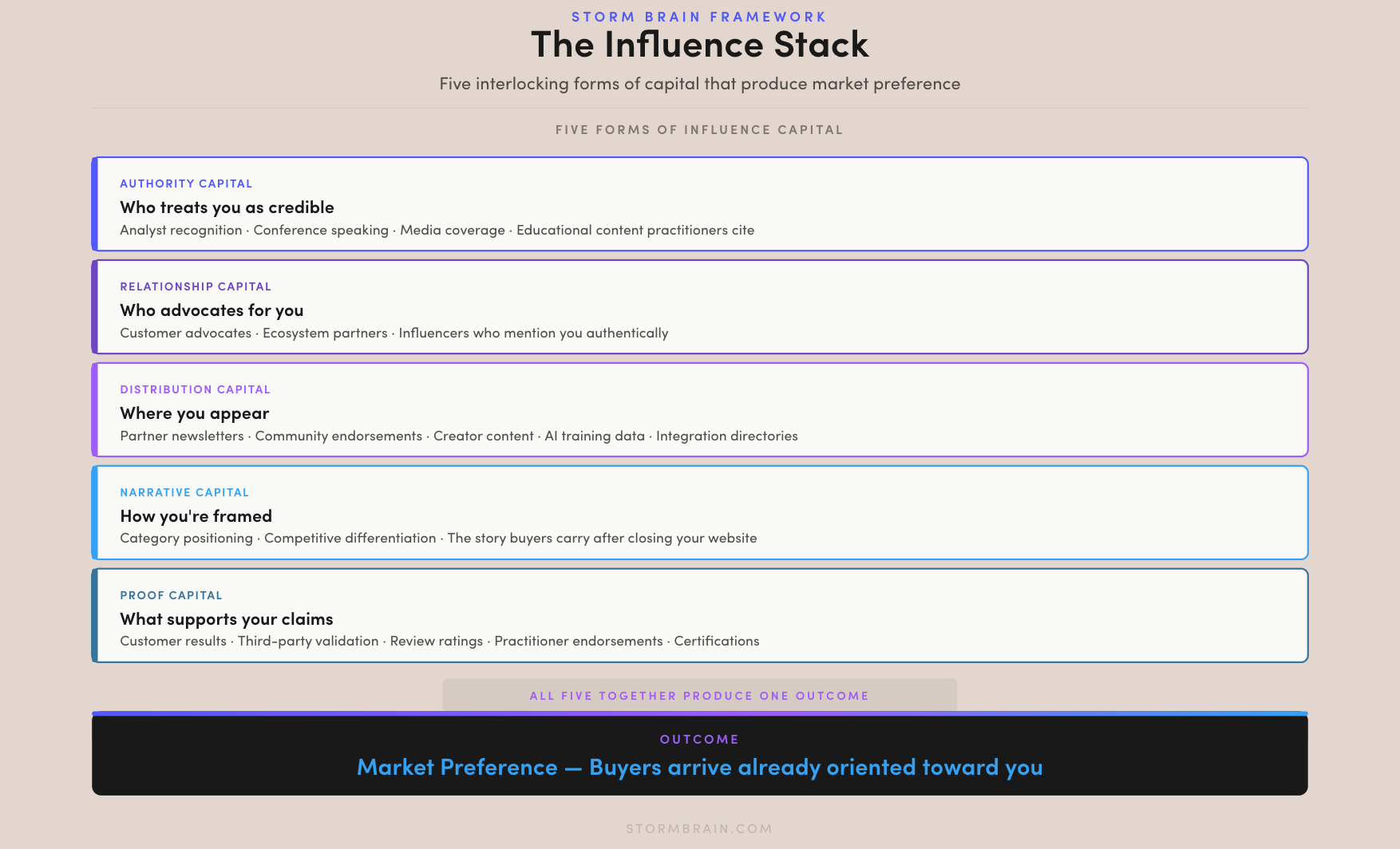
Task: Click the Customer results description line
Action: click(439, 641)
